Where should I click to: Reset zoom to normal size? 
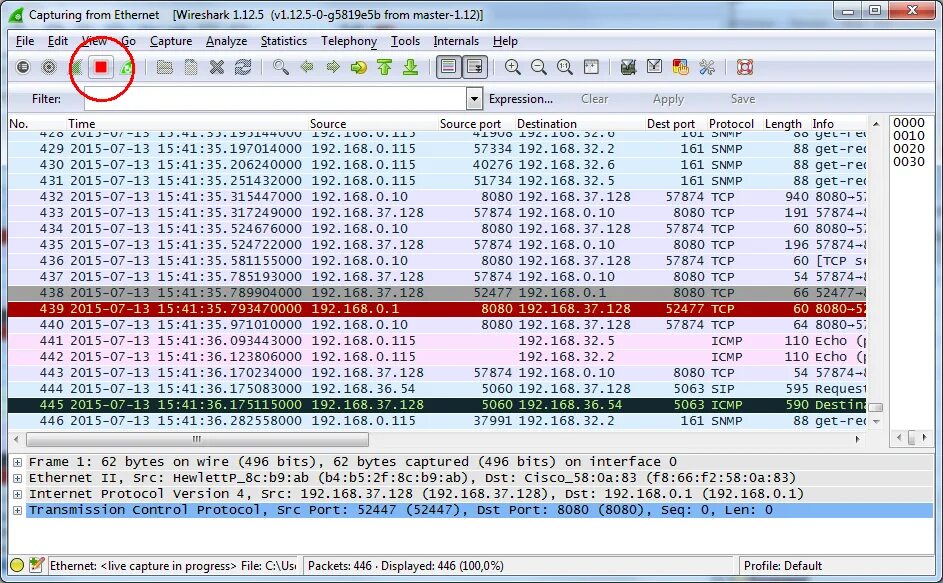564,67
